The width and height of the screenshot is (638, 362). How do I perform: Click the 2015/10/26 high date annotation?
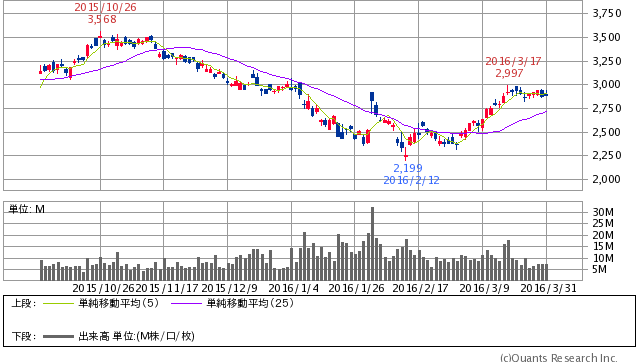click(x=105, y=7)
